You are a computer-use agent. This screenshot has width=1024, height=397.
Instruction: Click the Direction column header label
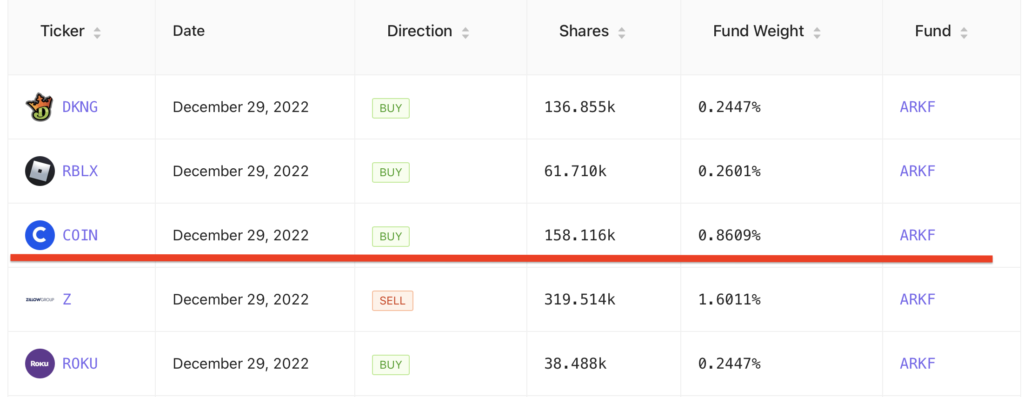point(419,31)
